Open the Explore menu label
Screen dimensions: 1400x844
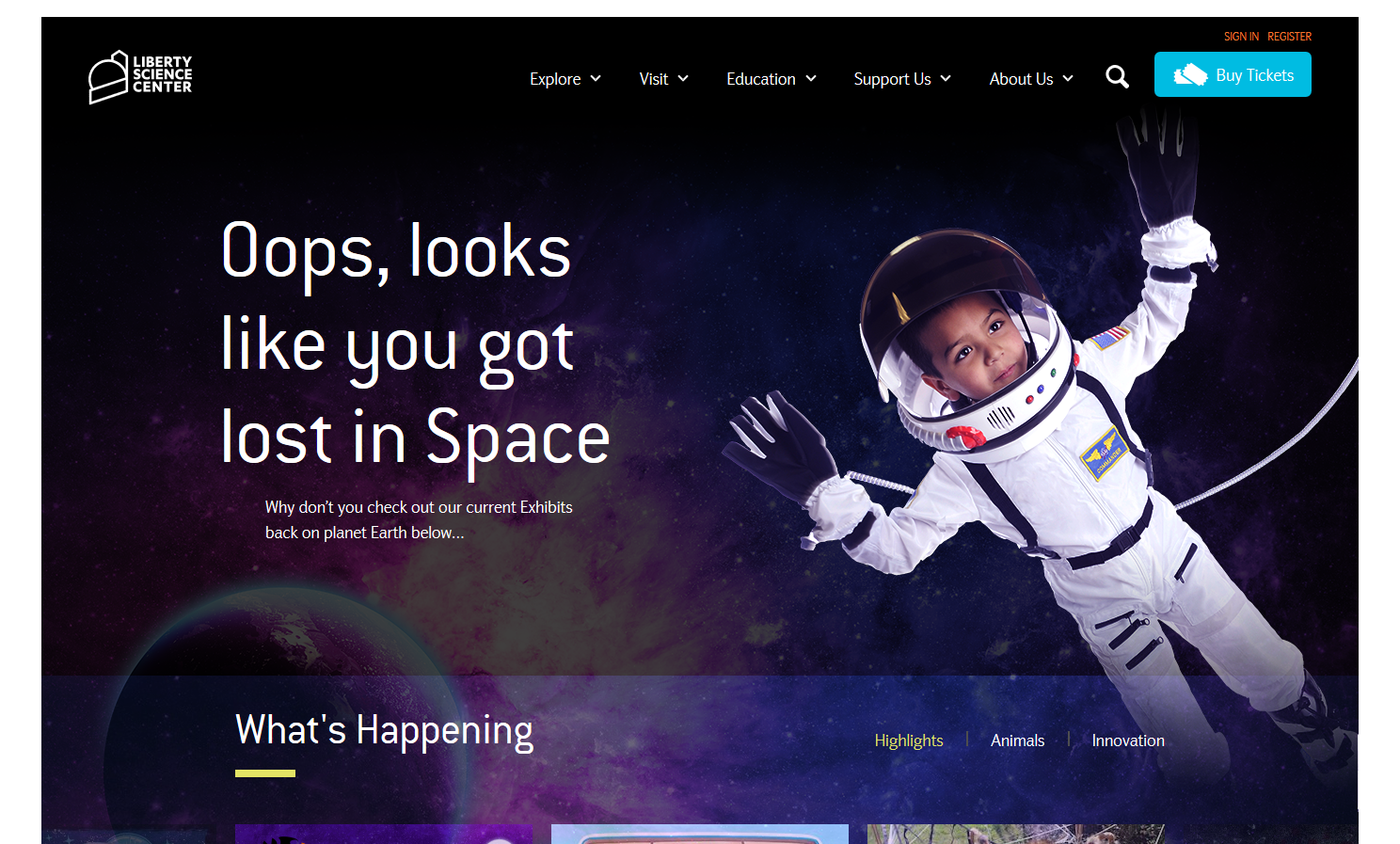[554, 79]
